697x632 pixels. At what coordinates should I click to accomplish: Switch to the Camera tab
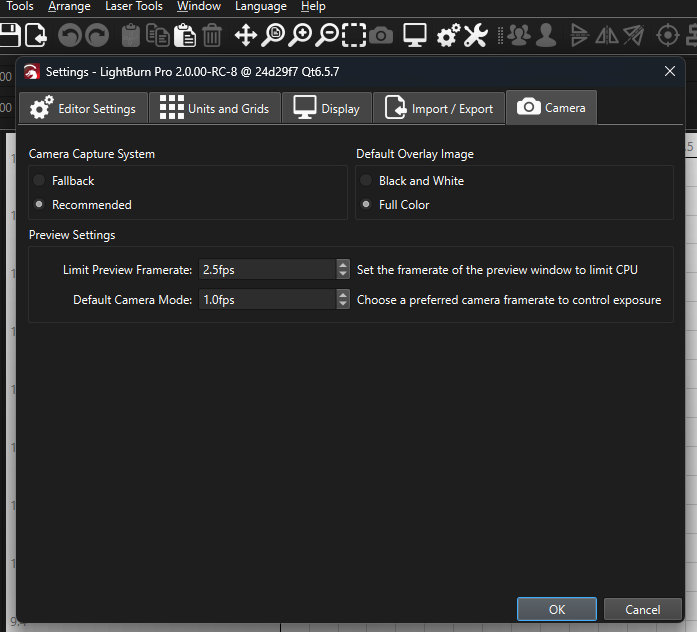tap(551, 108)
